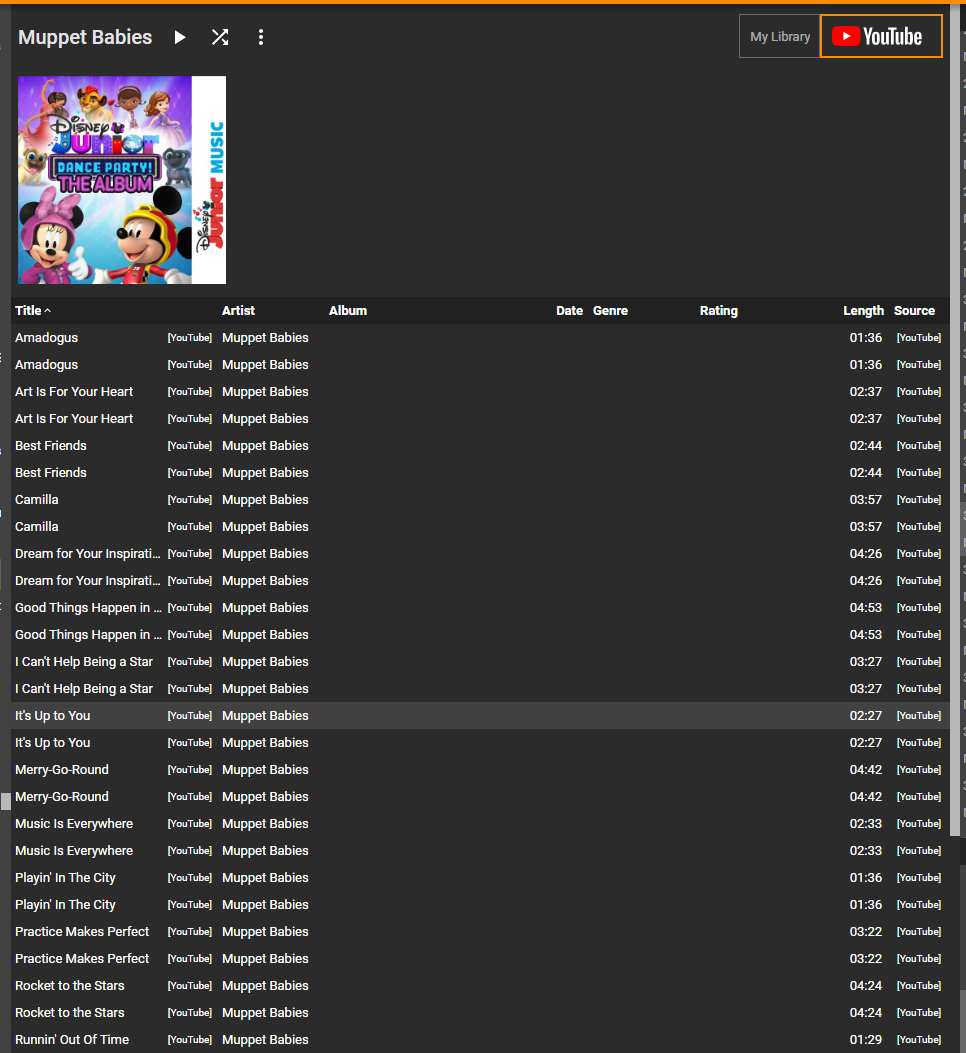This screenshot has height=1053, width=966.
Task: Click the Rating column header
Action: pos(719,310)
